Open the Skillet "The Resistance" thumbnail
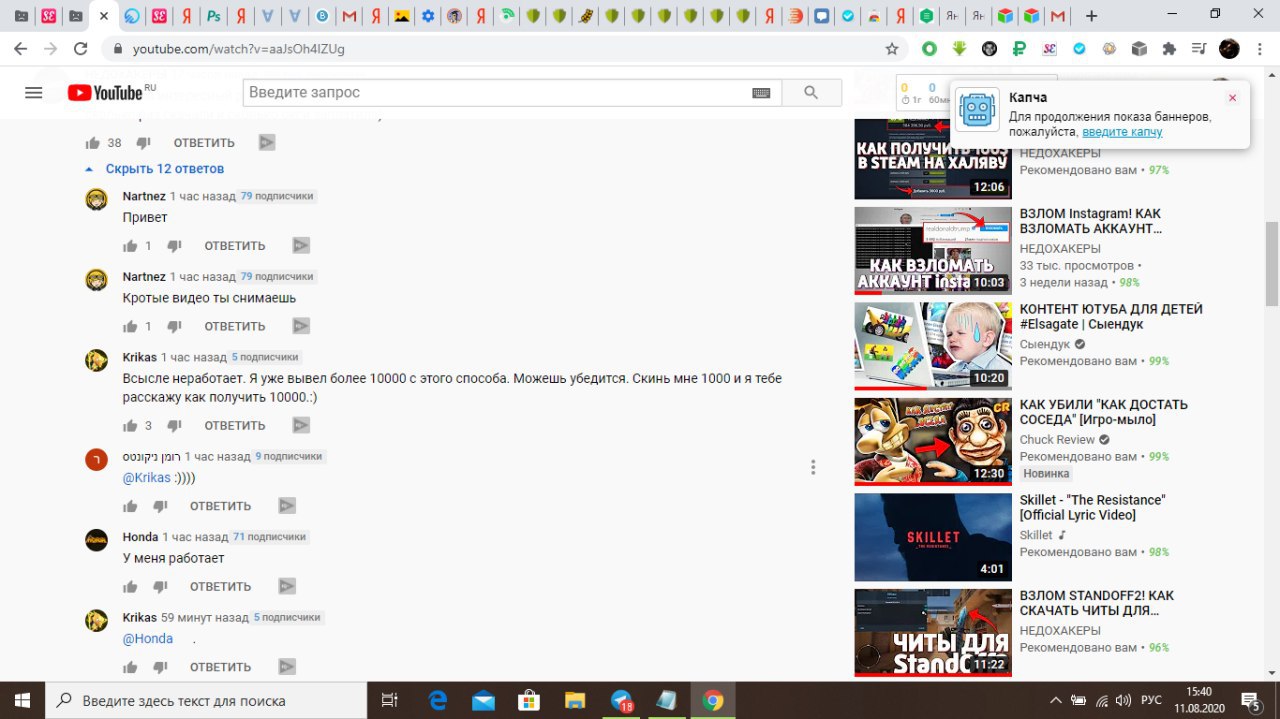1280x719 pixels. coord(933,537)
